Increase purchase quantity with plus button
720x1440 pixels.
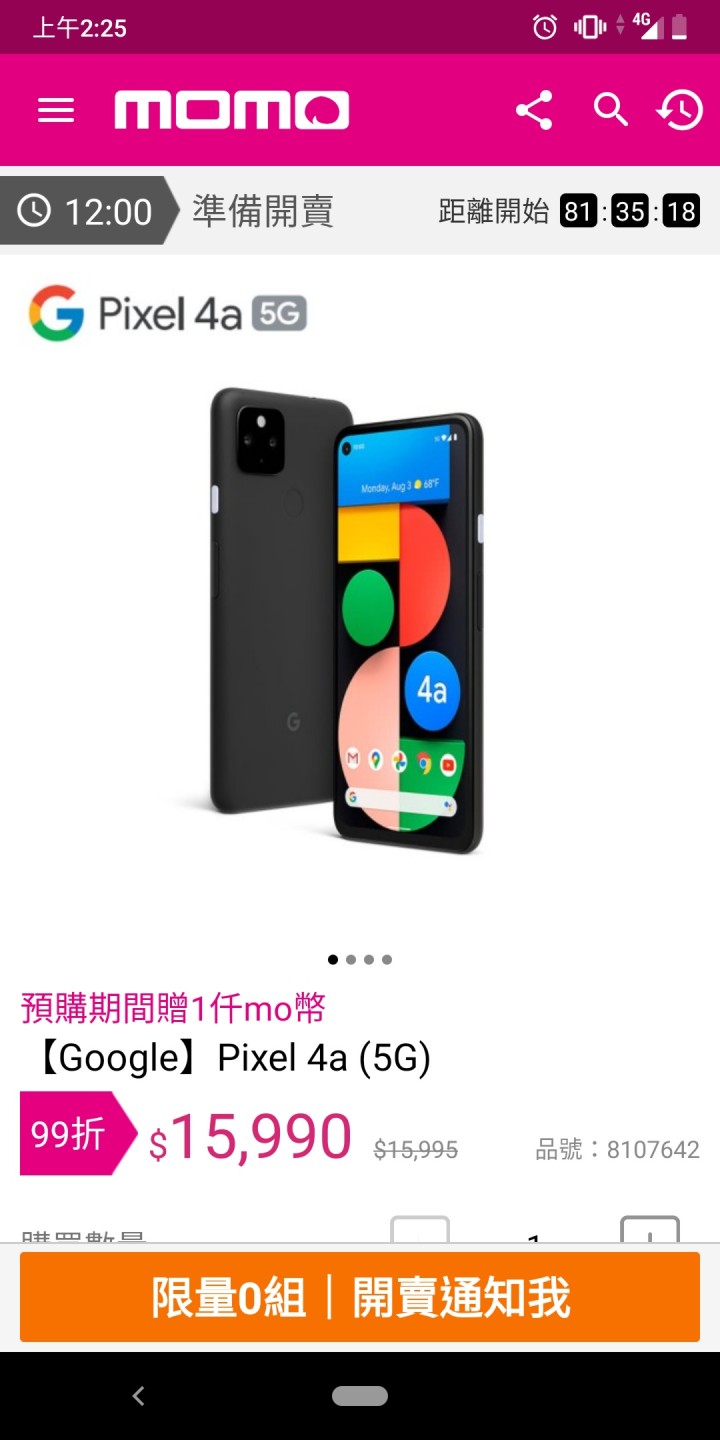click(x=650, y=1229)
